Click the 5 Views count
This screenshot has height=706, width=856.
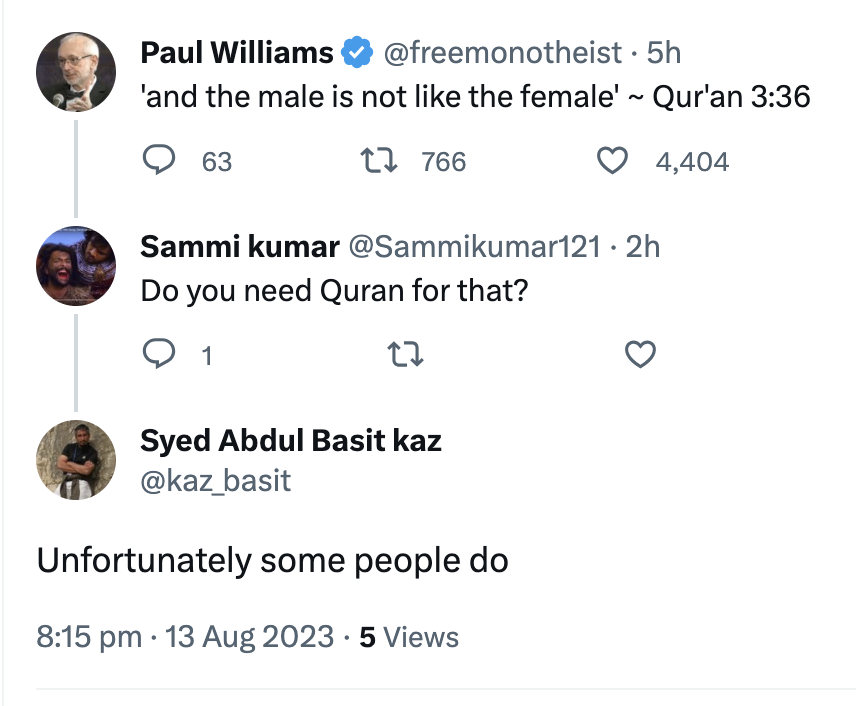[409, 637]
